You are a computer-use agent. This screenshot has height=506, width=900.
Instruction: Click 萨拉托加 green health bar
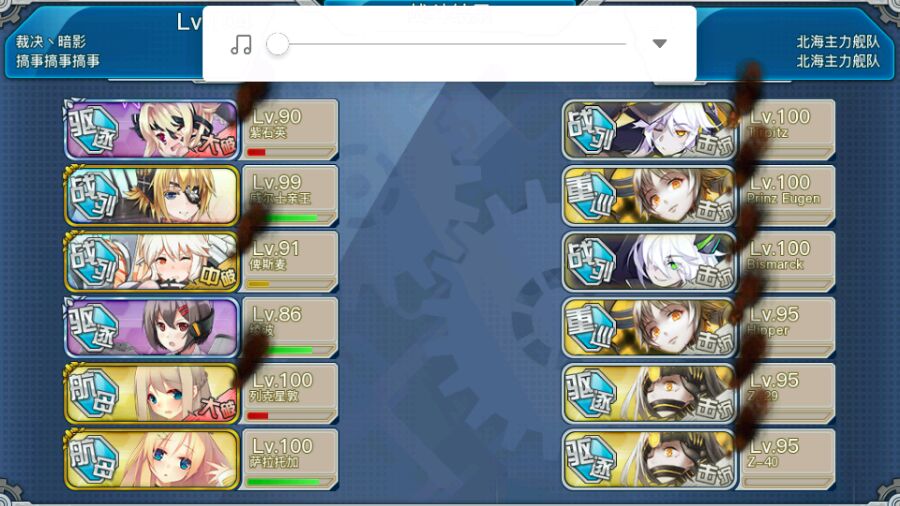pos(284,482)
